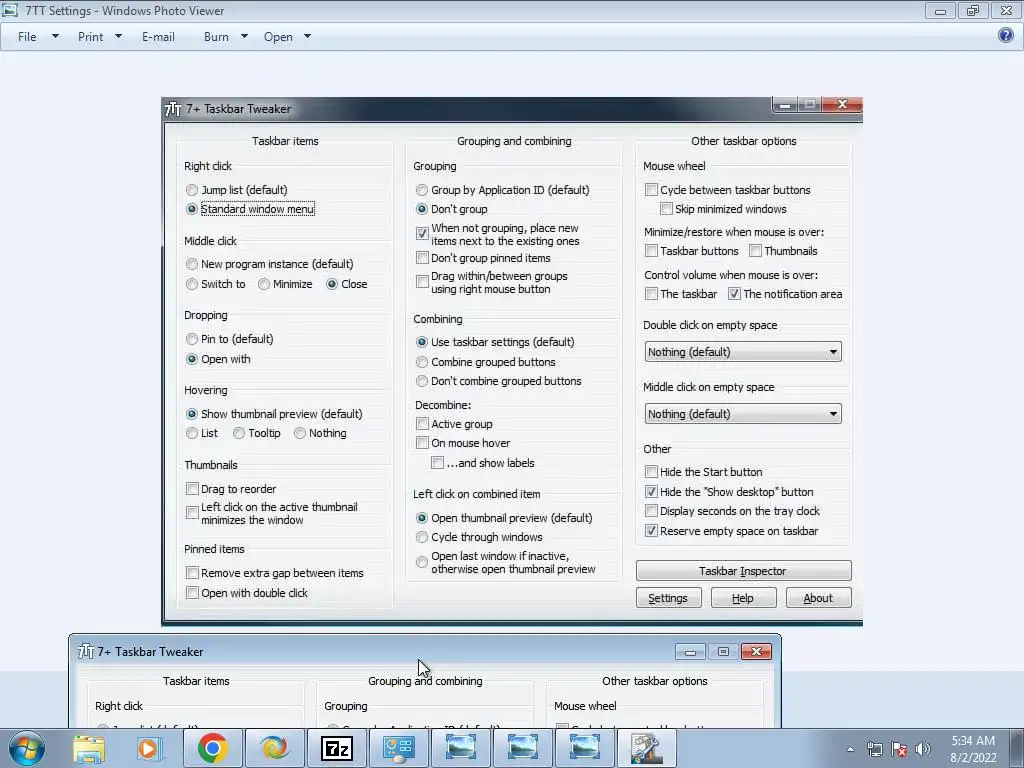
Task: Open the Control Panel taskbar button
Action: pyautogui.click(x=399, y=748)
